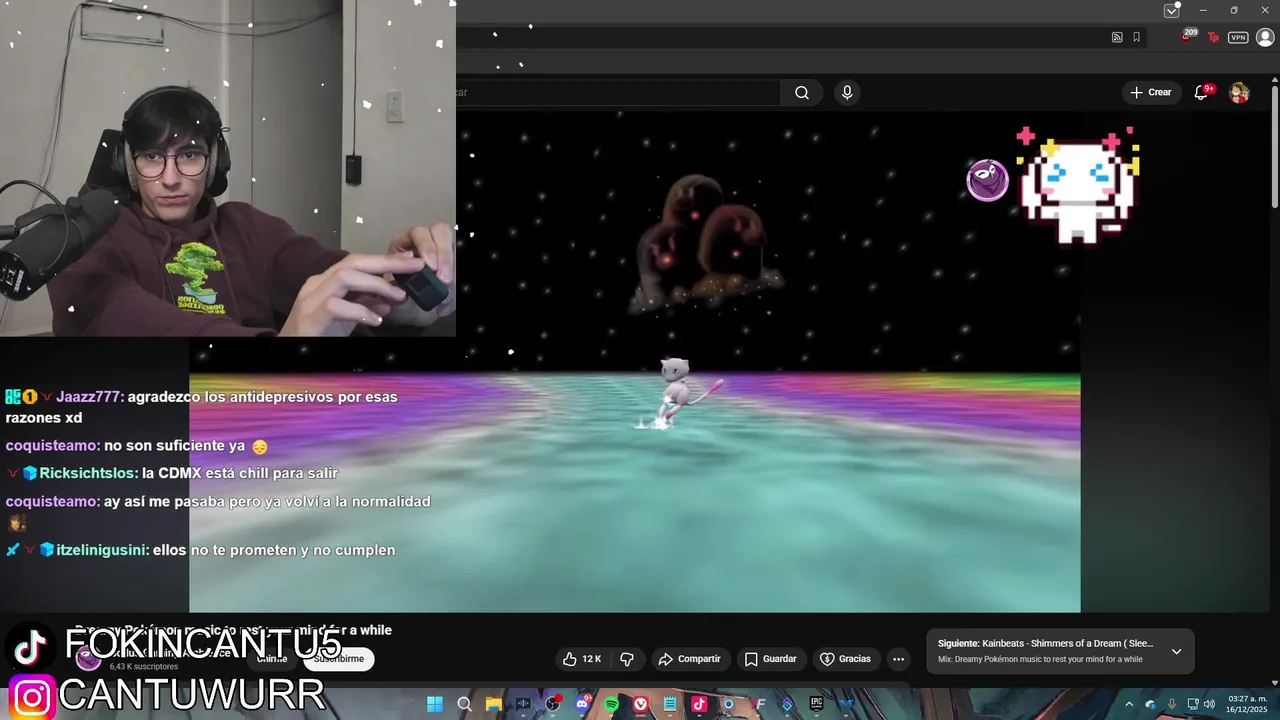Open more actions three-dot menu

coord(898,659)
